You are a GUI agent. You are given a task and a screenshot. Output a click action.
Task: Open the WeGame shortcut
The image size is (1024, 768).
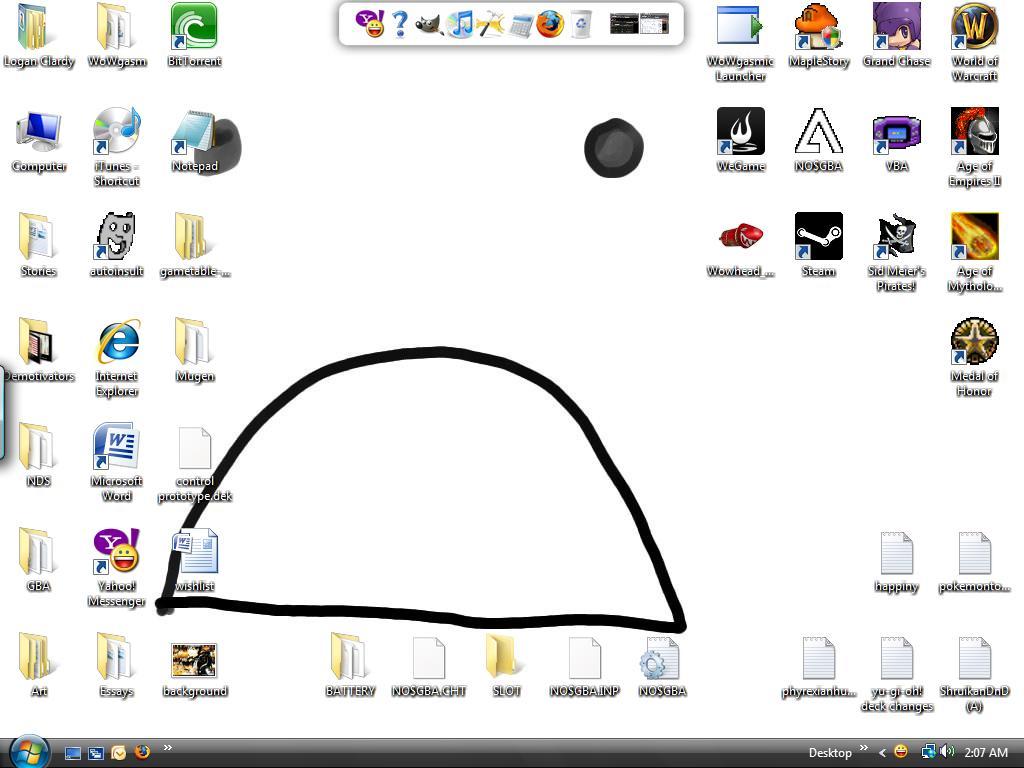(740, 141)
